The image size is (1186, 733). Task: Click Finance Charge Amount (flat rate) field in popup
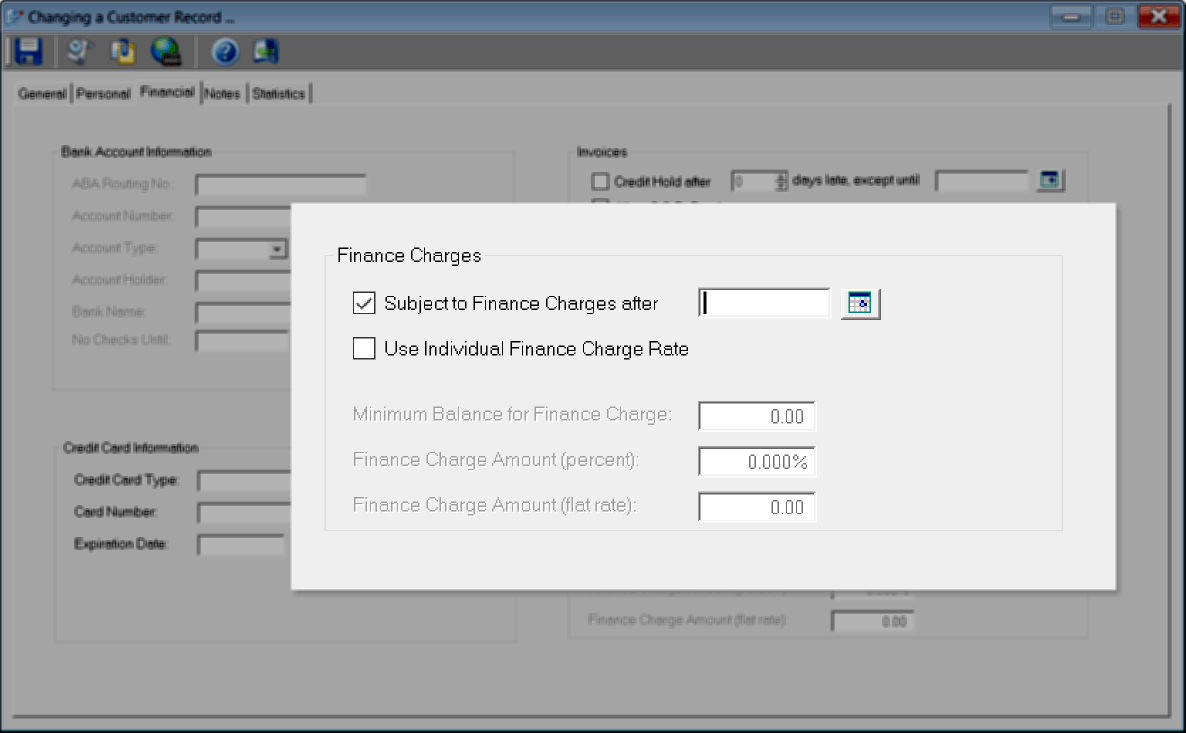(x=756, y=507)
